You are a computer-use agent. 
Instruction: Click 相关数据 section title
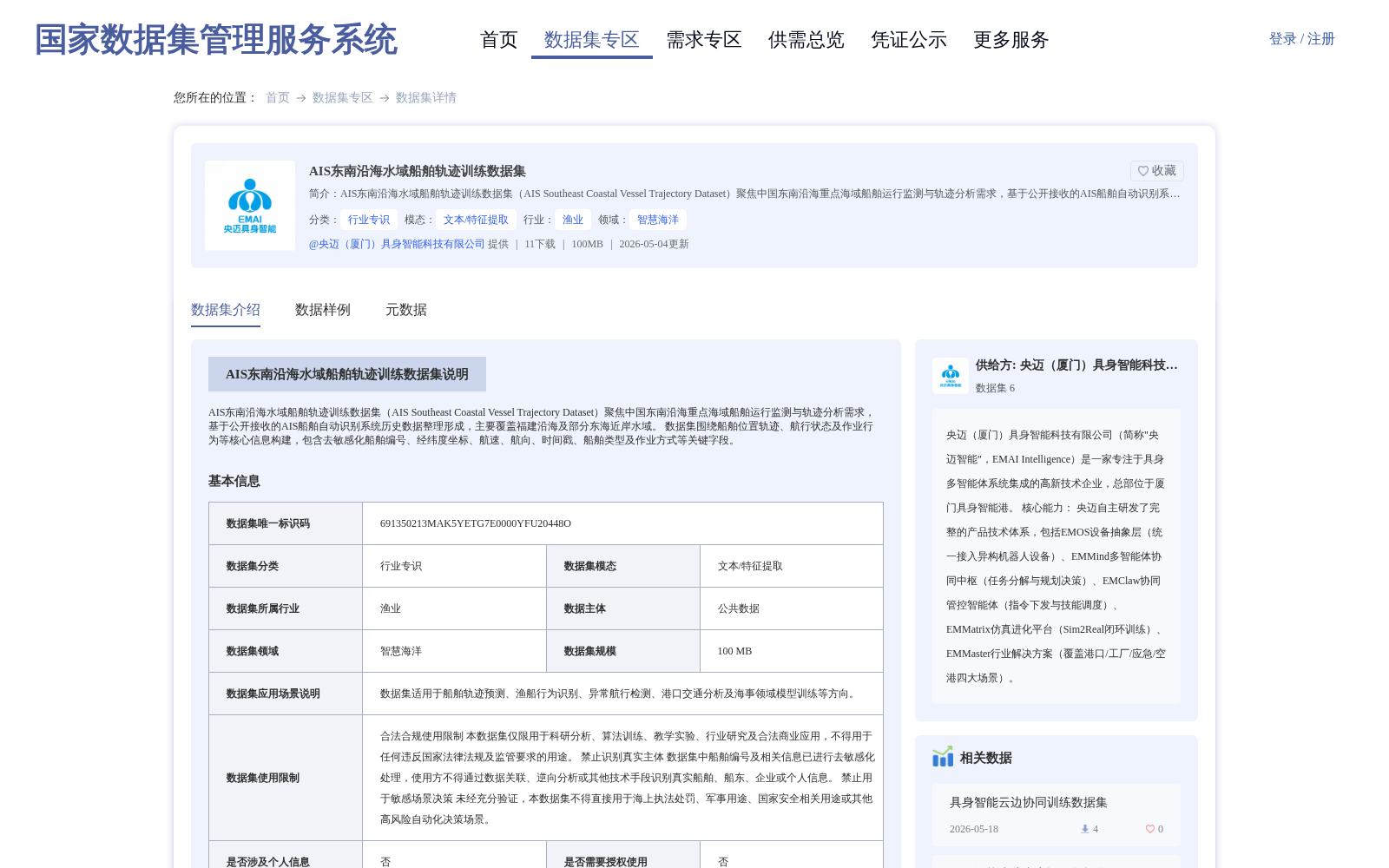[986, 758]
